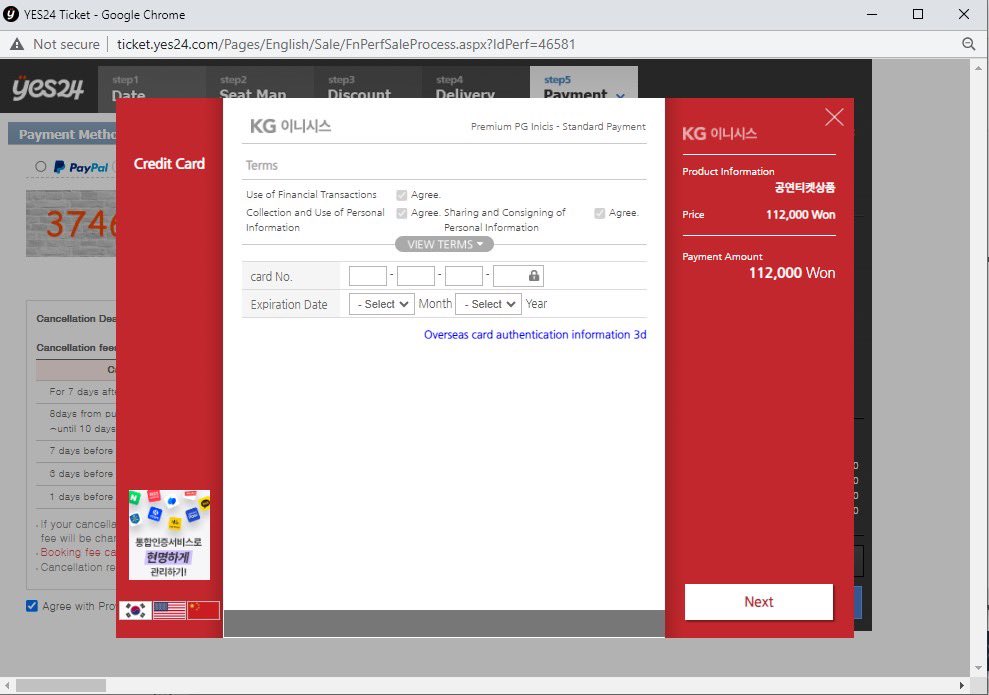Close the KG Inicis payment popup
The image size is (989, 695).
(x=834, y=117)
